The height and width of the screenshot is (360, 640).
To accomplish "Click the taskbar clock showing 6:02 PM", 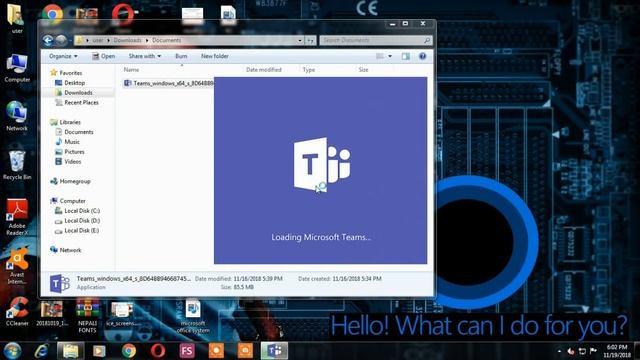I will (x=617, y=351).
